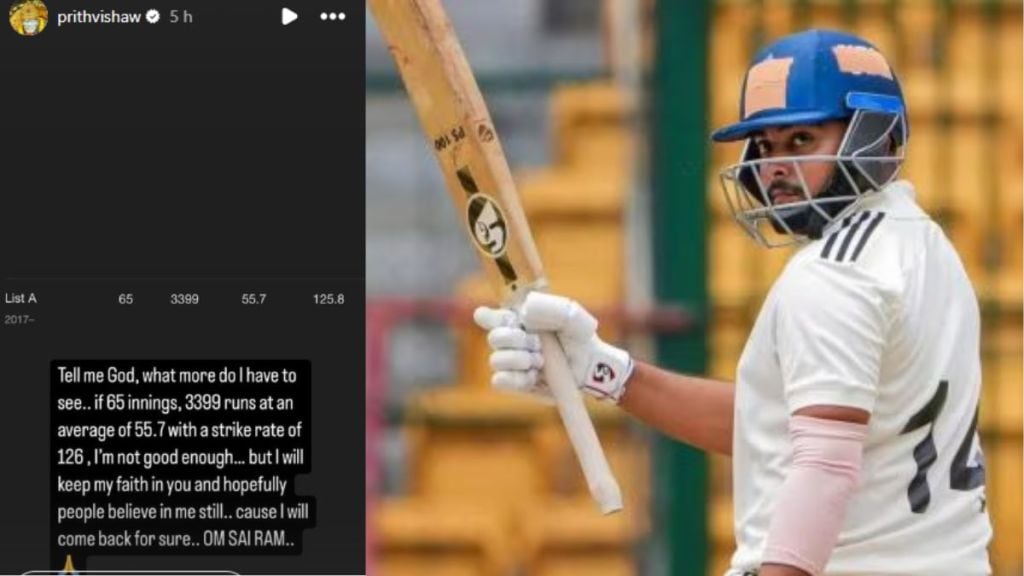The height and width of the screenshot is (576, 1024).
Task: Tap the folded hands emoji below caption
Action: pyautogui.click(x=69, y=564)
